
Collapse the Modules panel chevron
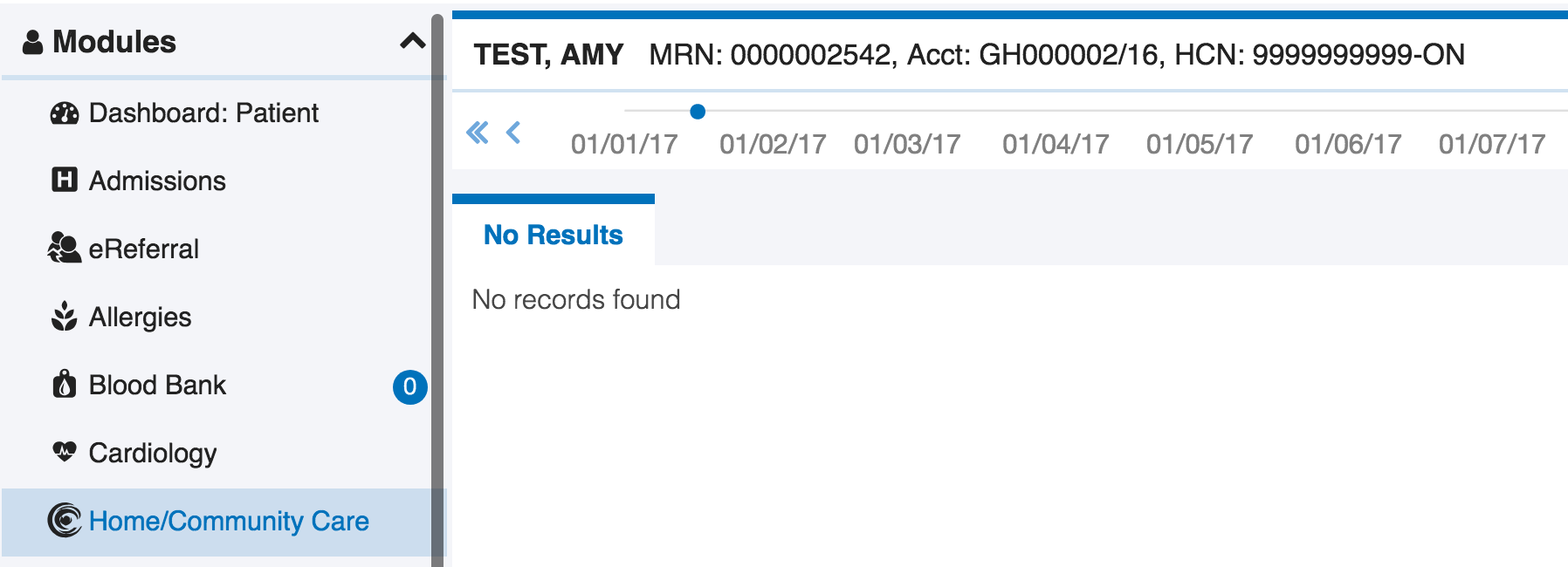click(x=412, y=41)
